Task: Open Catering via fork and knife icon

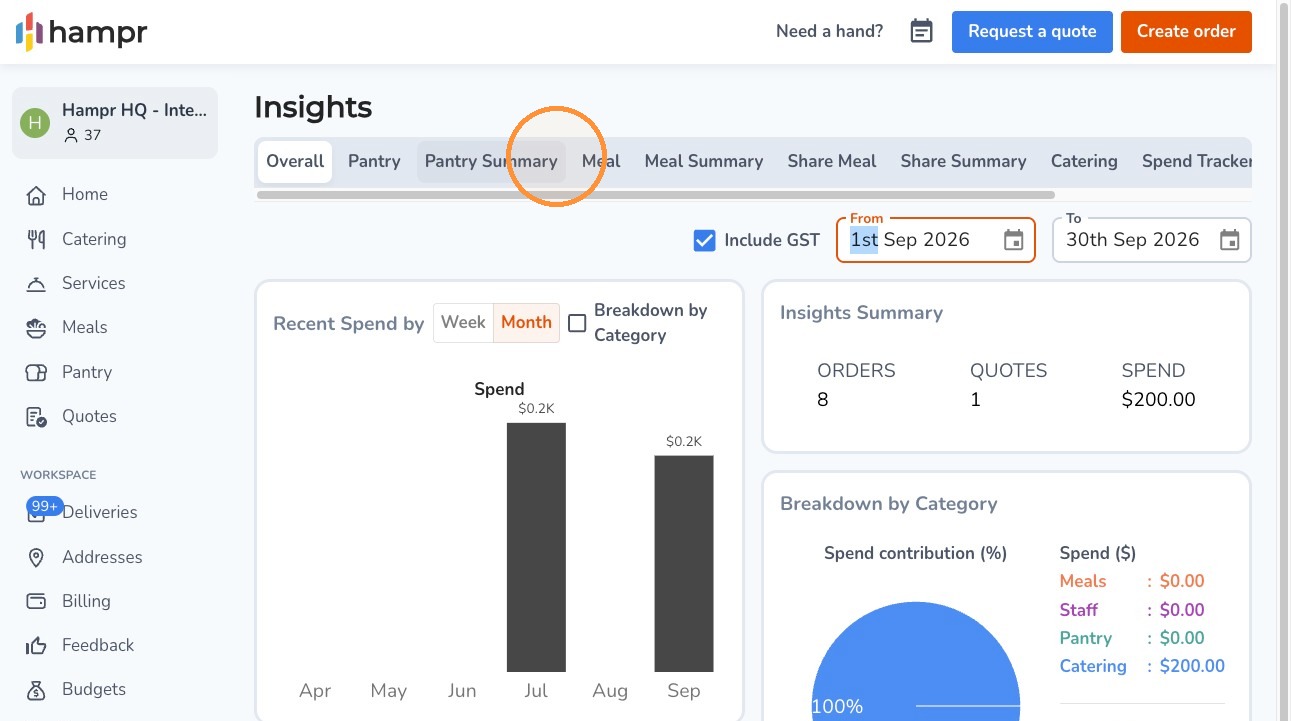Action: coord(36,239)
